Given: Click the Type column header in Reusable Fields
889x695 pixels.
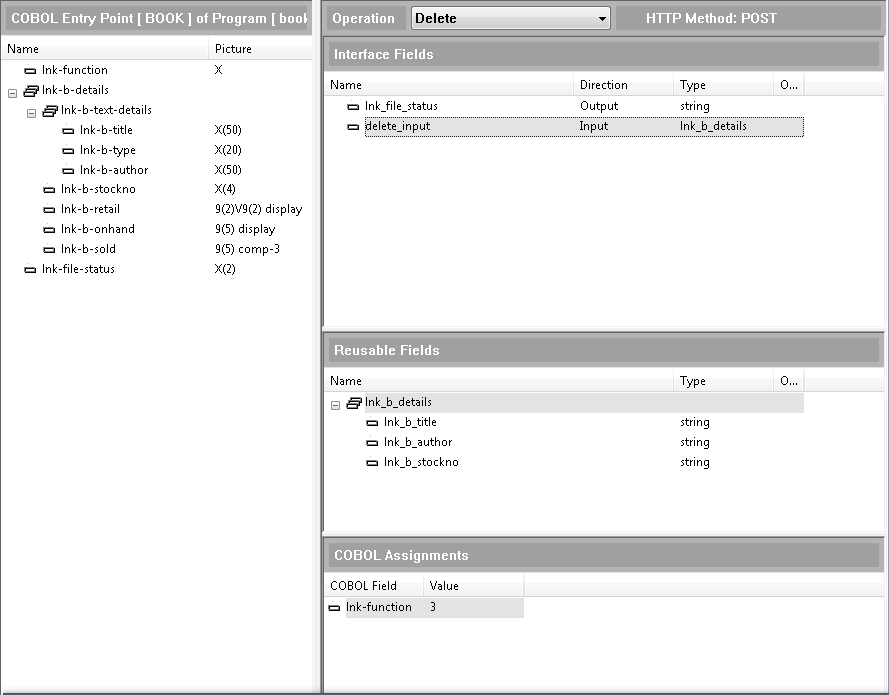Looking at the screenshot, I should click(x=693, y=381).
